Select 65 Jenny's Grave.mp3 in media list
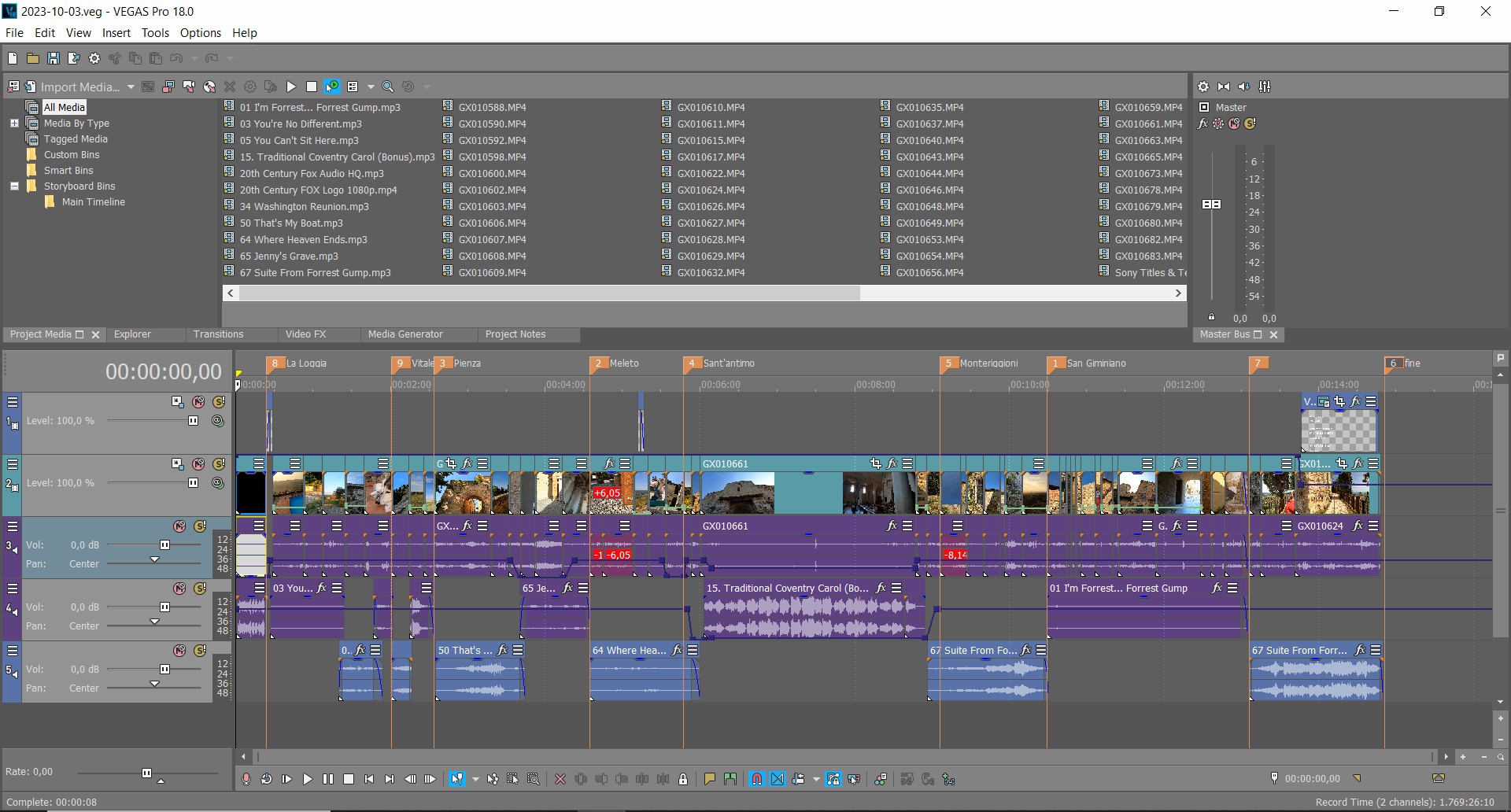1511x812 pixels. coord(289,257)
